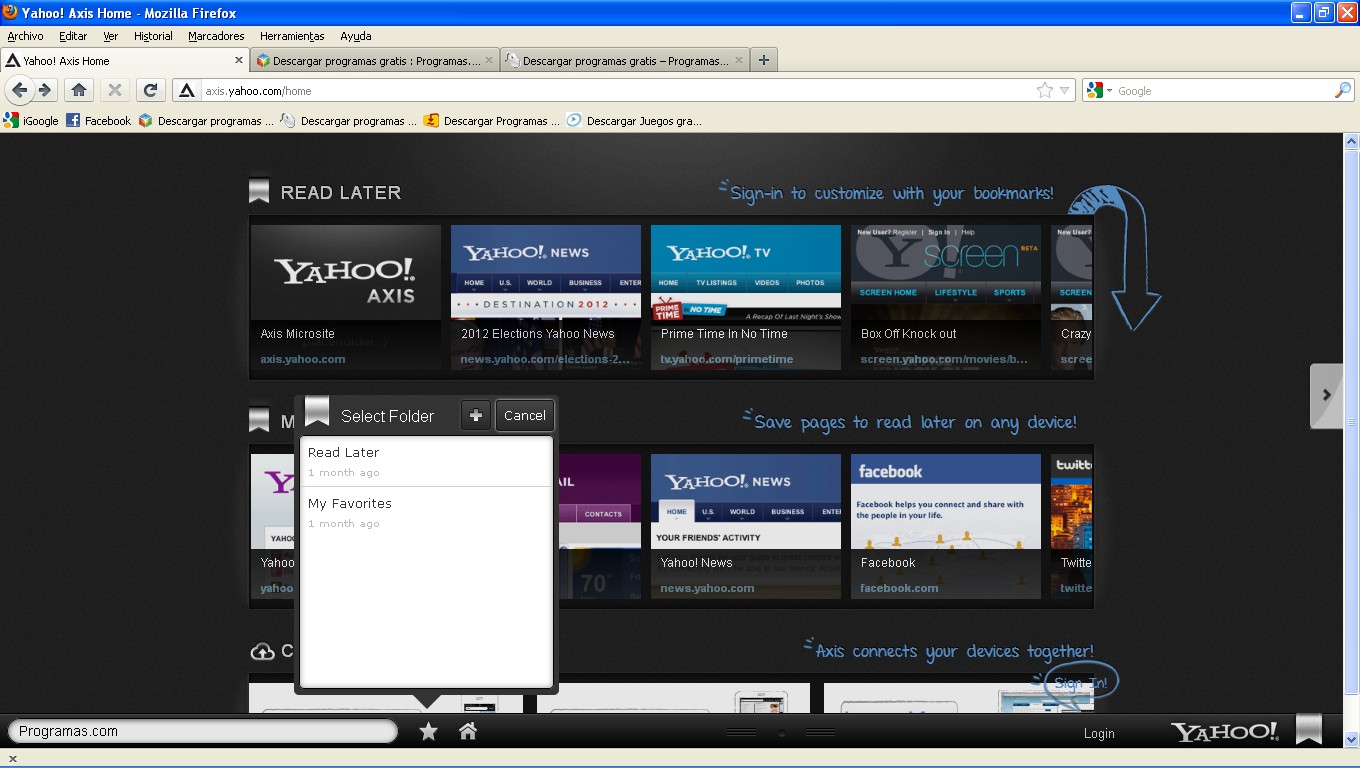Image resolution: width=1360 pixels, height=768 pixels.
Task: Click the Select Folder bookmark ribbon icon
Action: pyautogui.click(x=317, y=411)
